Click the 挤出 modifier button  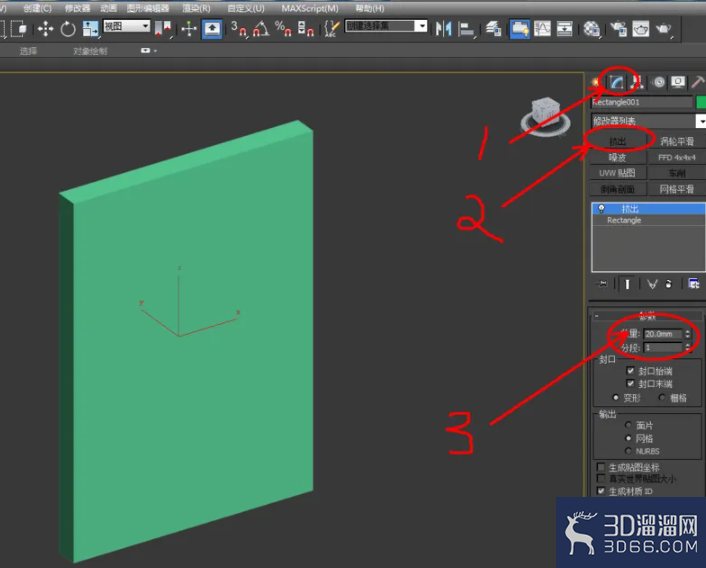(x=618, y=141)
